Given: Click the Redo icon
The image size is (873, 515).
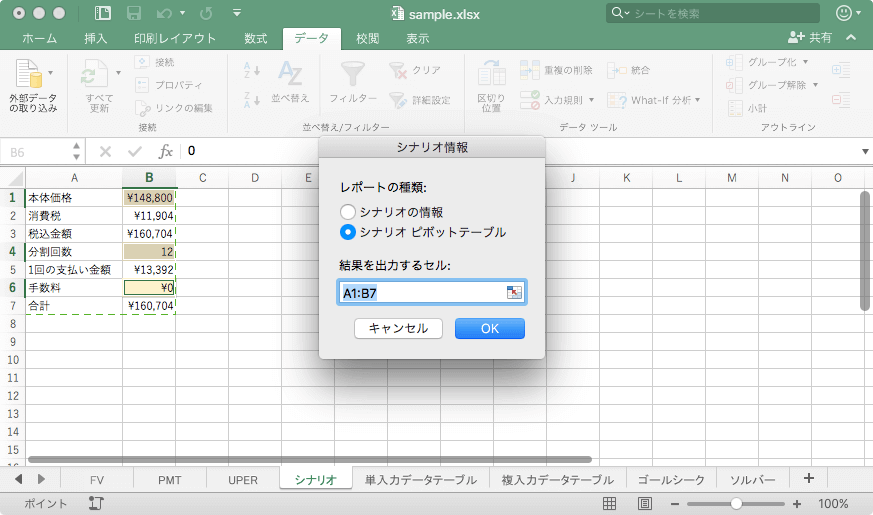Looking at the screenshot, I should tap(207, 13).
